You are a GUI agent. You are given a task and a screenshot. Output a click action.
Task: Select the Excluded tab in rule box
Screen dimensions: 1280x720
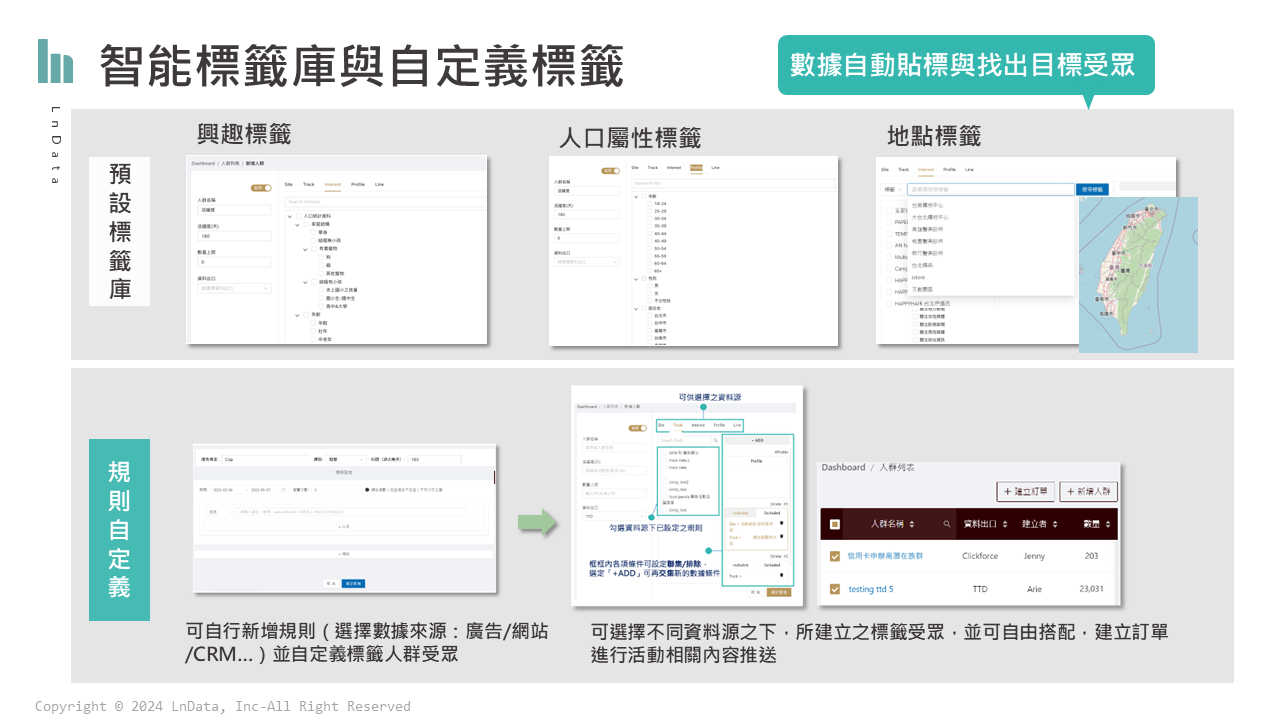coord(772,513)
